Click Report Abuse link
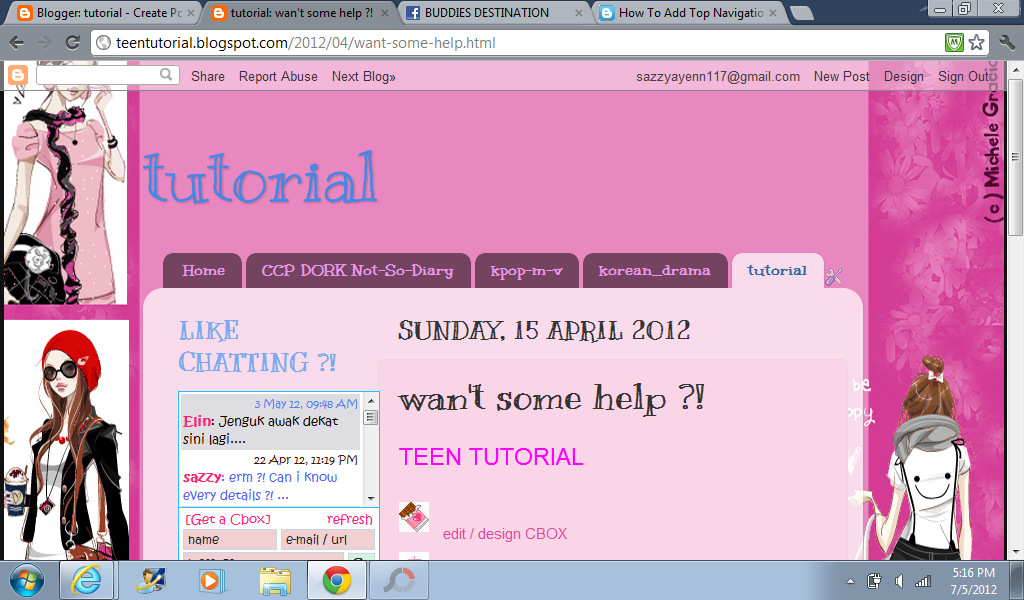The image size is (1024, 600). (278, 76)
